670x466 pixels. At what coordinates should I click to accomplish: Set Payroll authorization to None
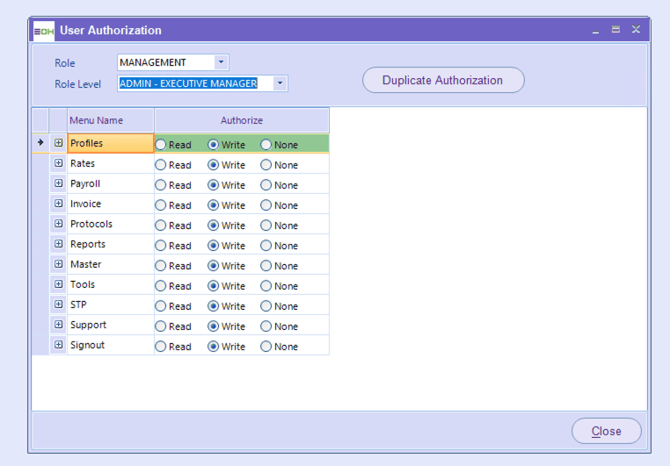266,185
